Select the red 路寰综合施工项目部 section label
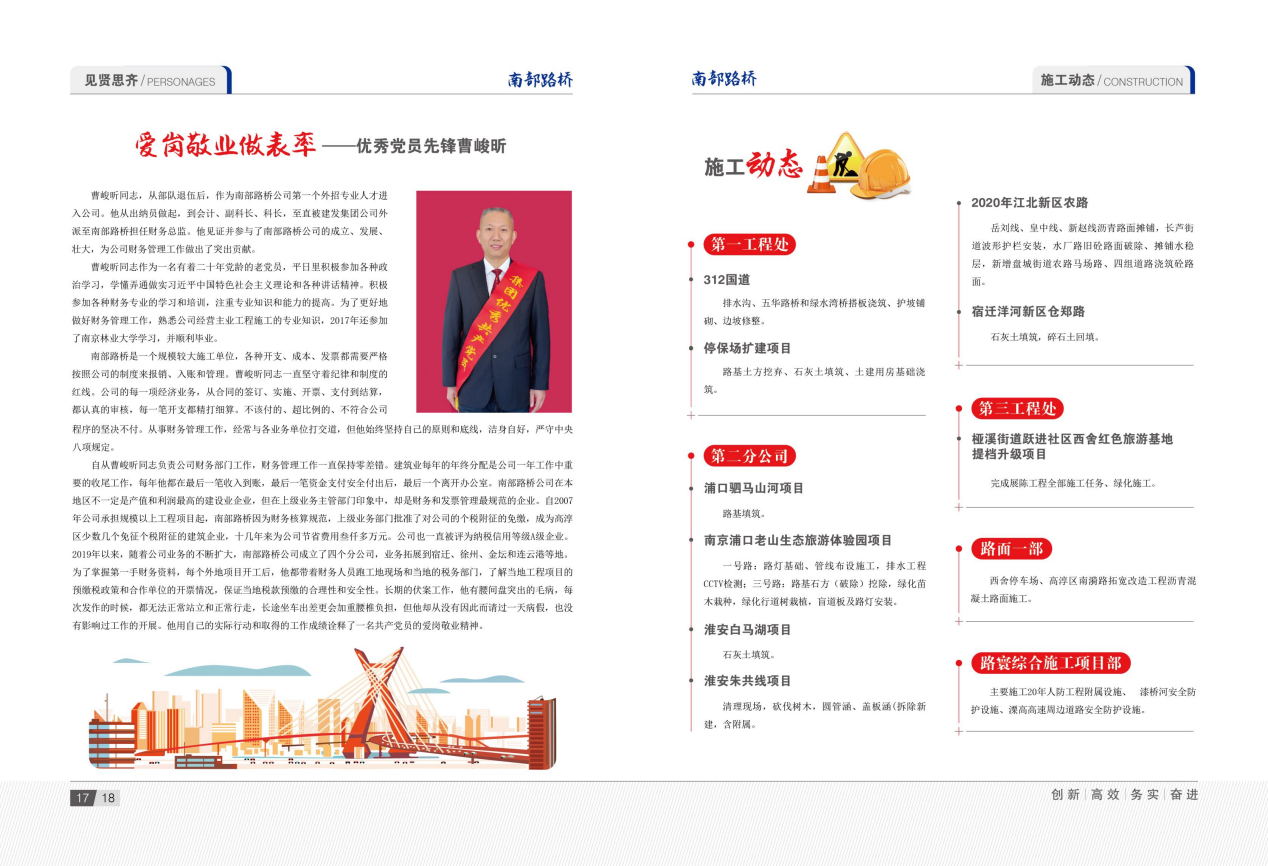Screen dimensions: 1268x866 click(1051, 663)
